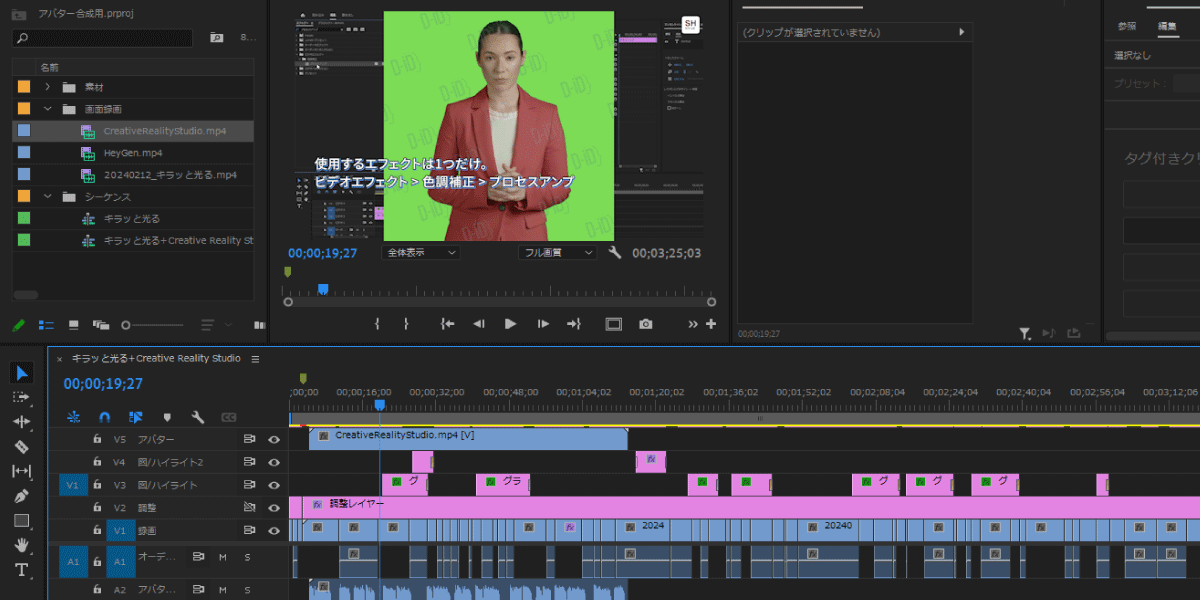This screenshot has width=1200, height=600.
Task: Adjust the project panel thumbnail zoom slider
Action: pyautogui.click(x=152, y=325)
